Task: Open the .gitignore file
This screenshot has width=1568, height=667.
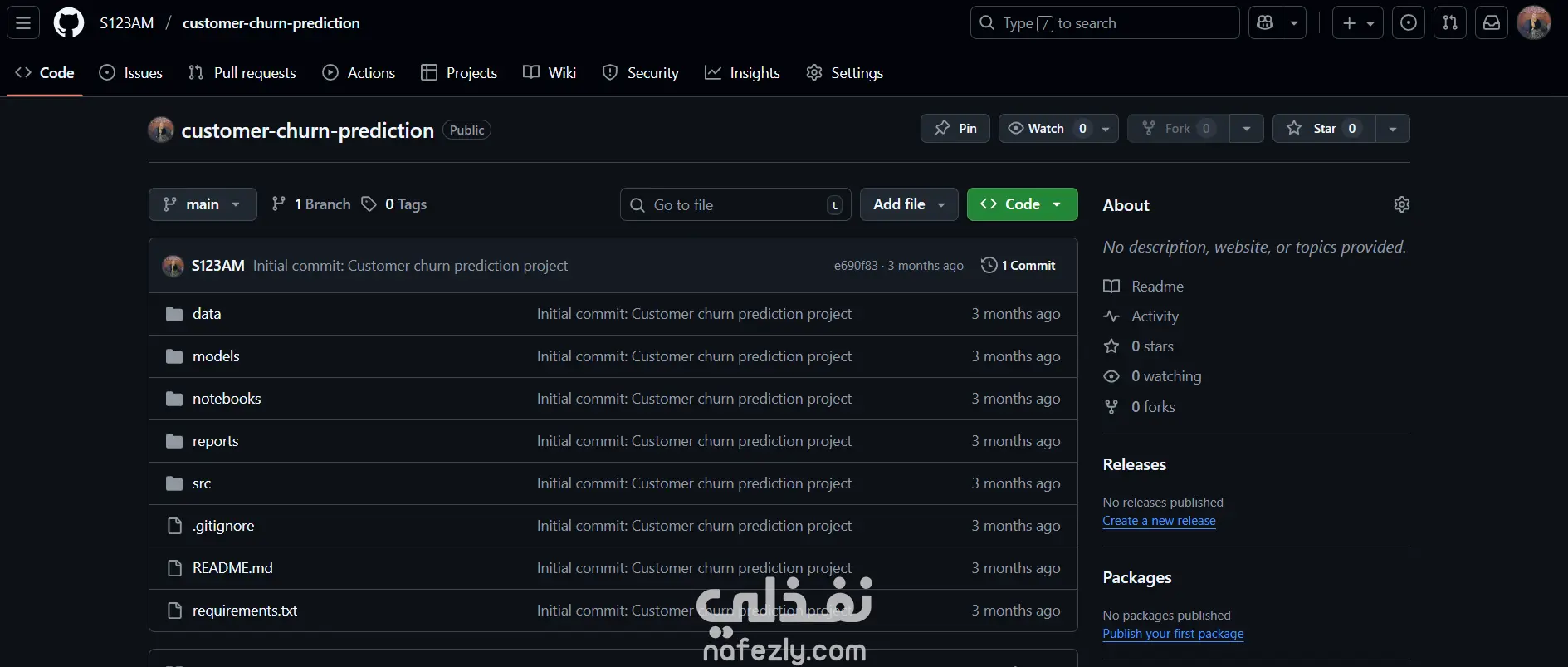Action: coord(223,526)
